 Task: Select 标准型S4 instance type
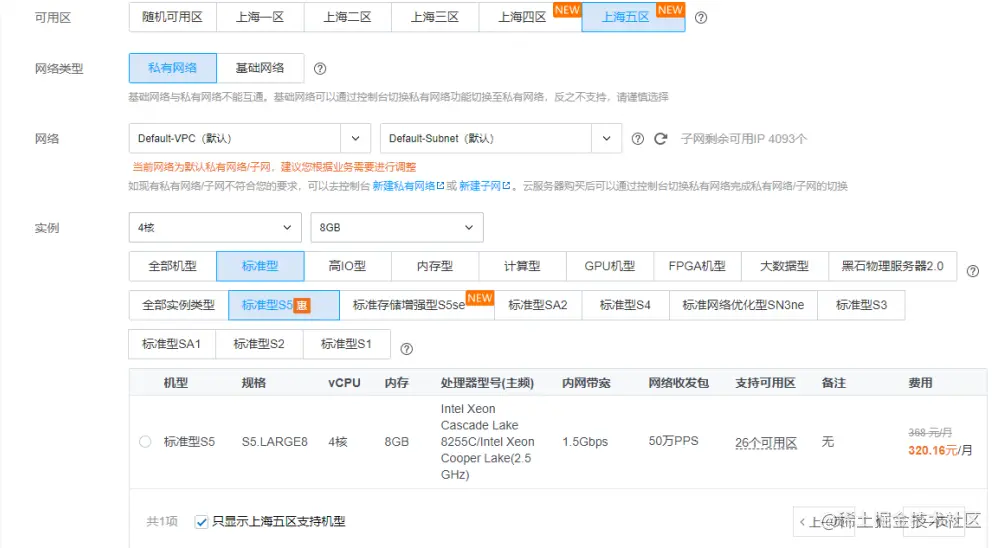(x=625, y=305)
